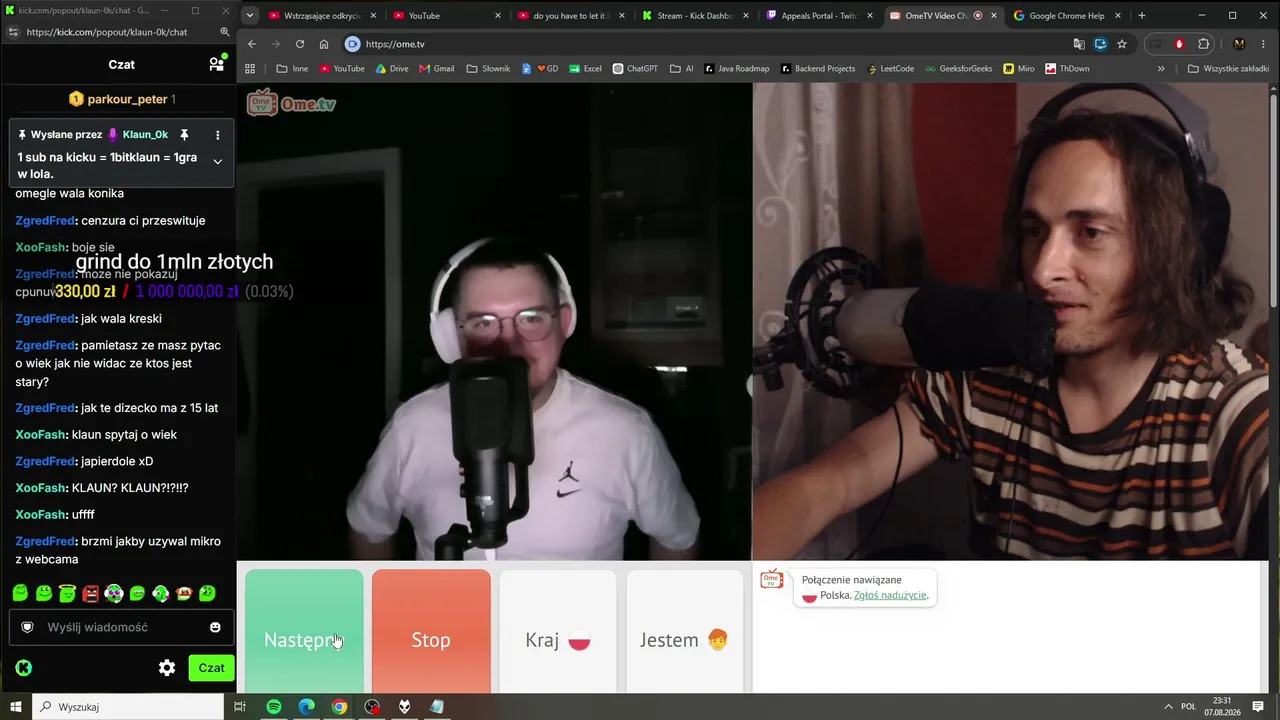The width and height of the screenshot is (1280, 720).
Task: Open the AI bookmarks folder
Action: tap(682, 69)
